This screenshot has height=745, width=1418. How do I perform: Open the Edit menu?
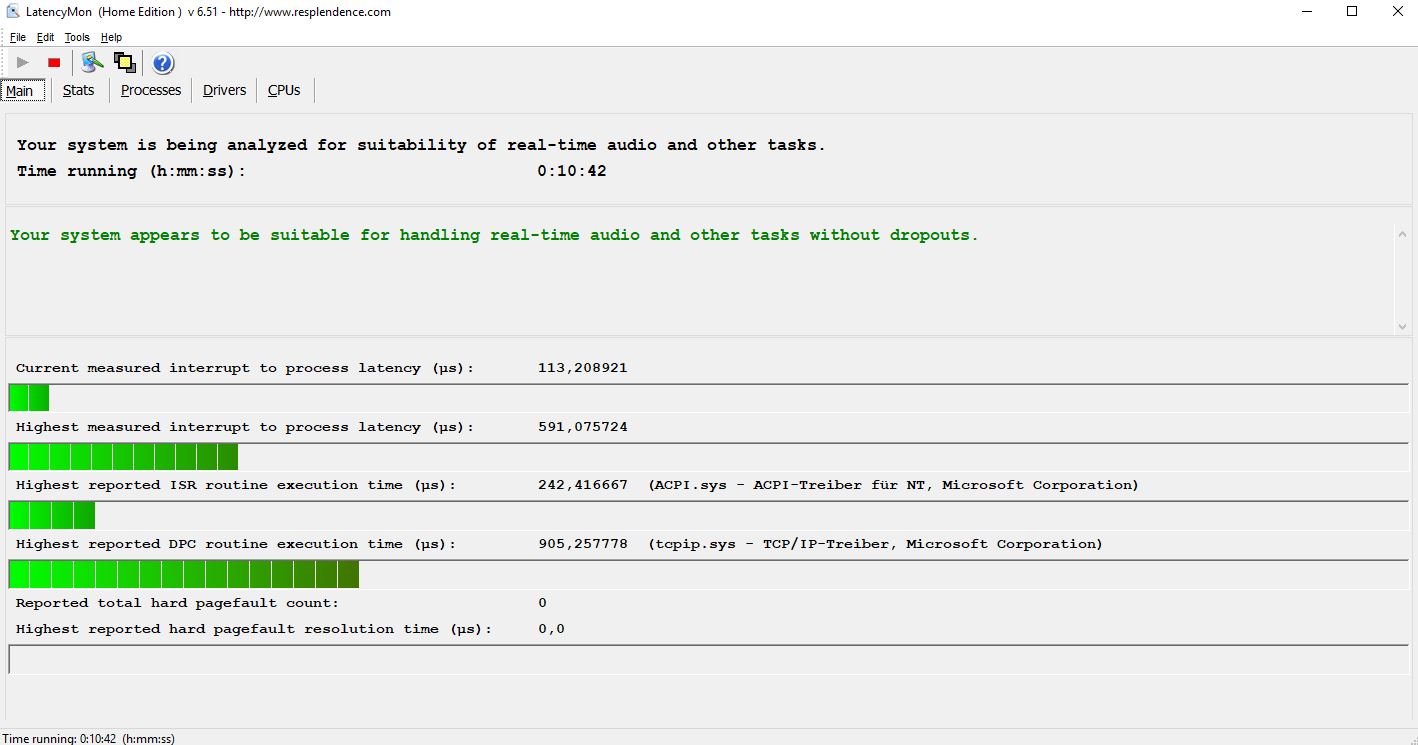point(46,37)
